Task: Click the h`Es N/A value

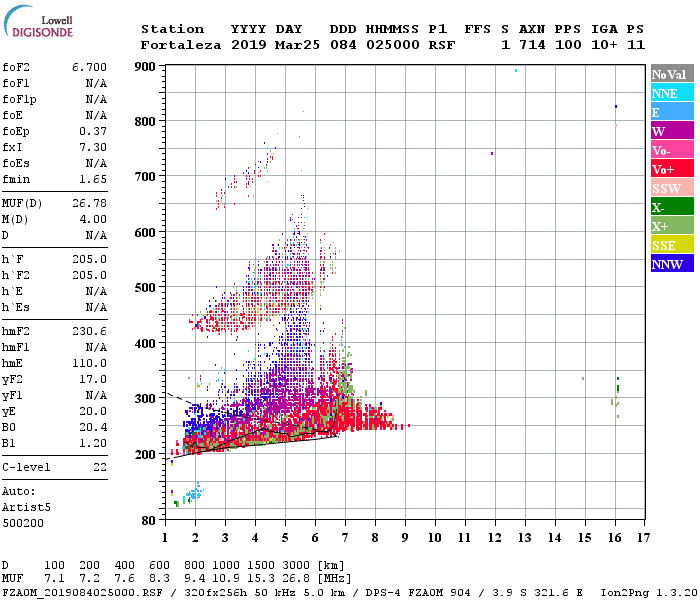Action: tap(96, 307)
